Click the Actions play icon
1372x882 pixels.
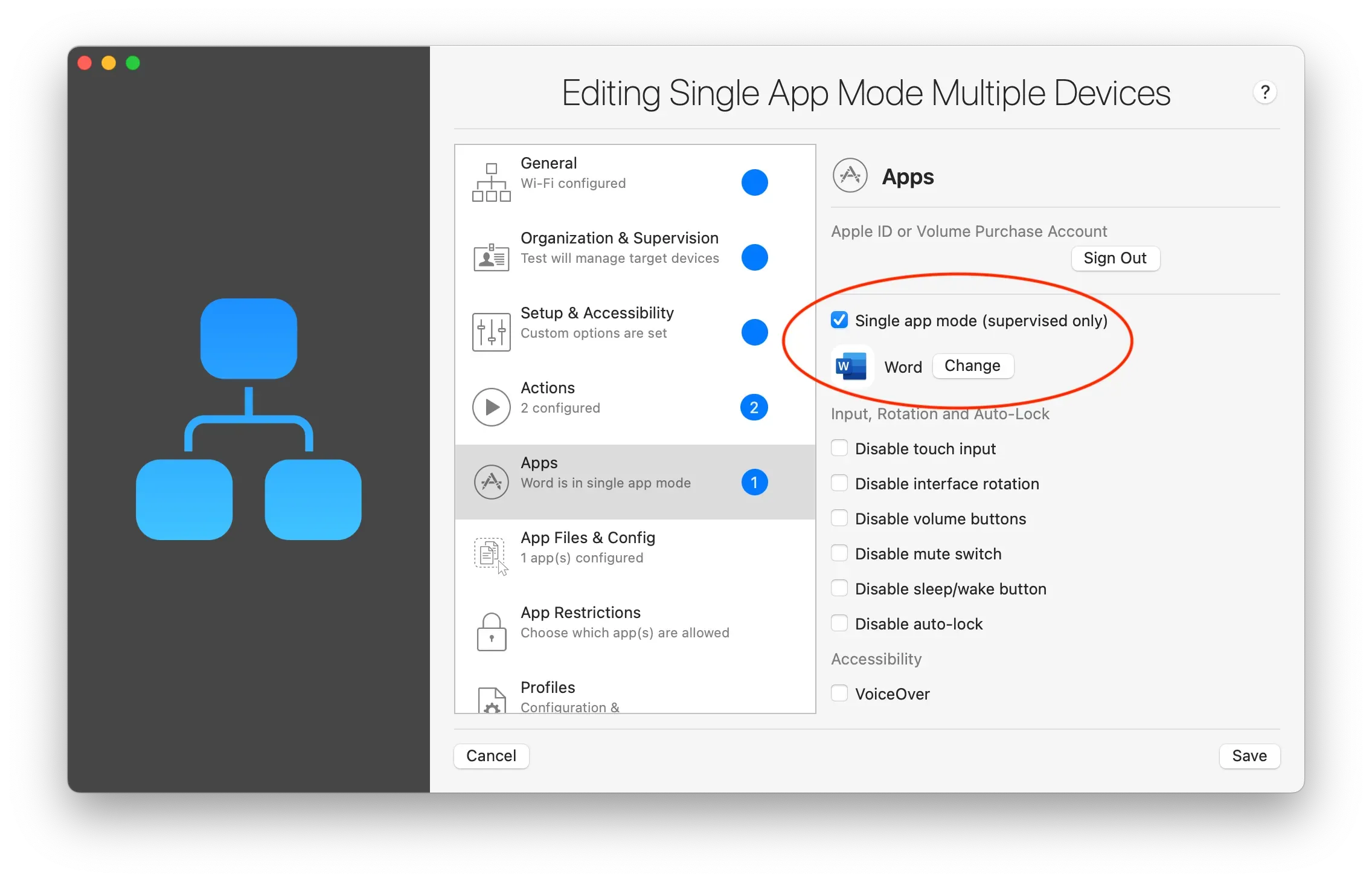(491, 407)
